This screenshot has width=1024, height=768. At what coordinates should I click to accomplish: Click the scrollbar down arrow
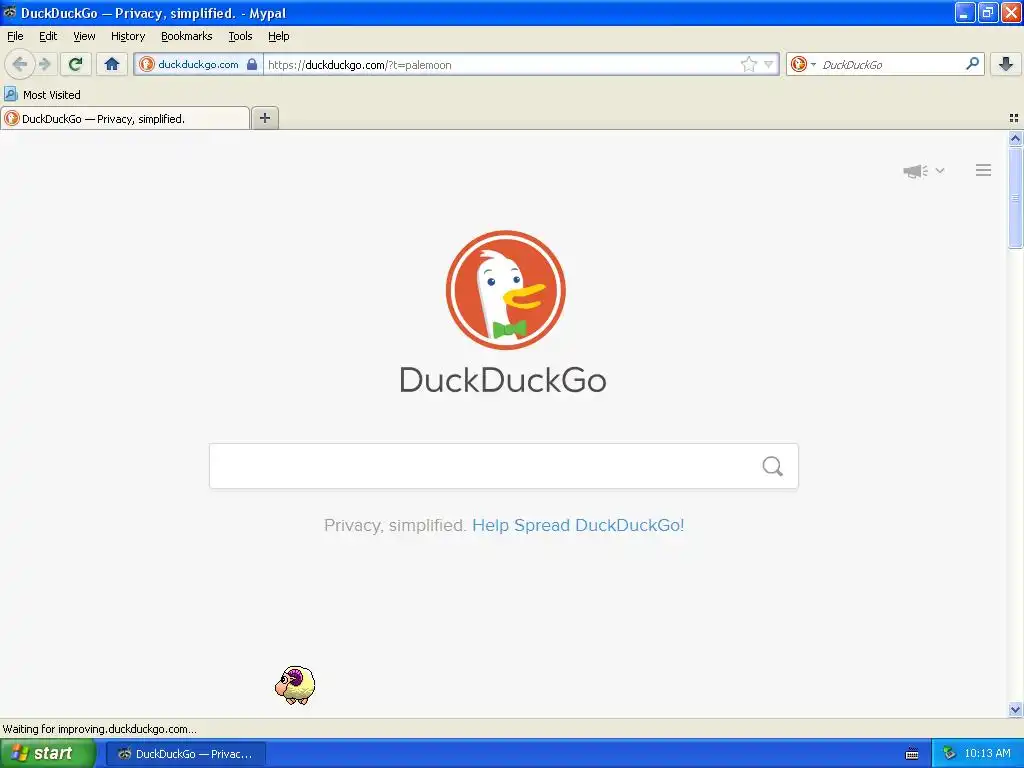point(1015,709)
